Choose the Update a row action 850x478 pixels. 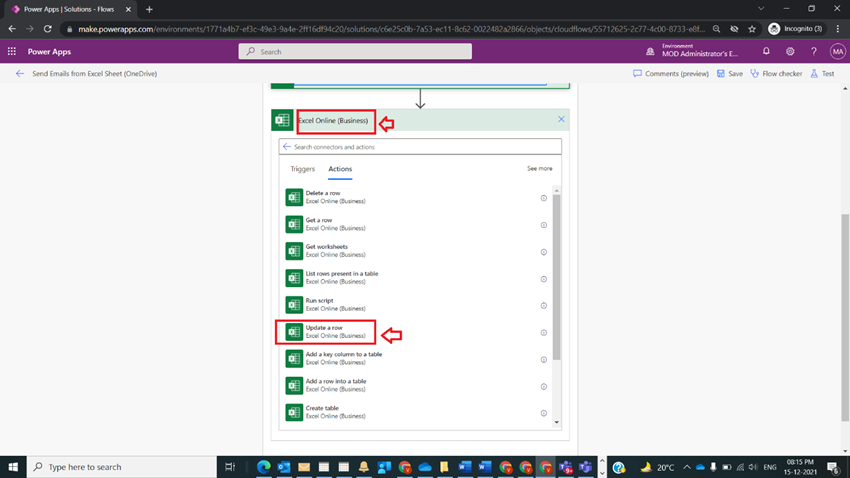click(x=325, y=332)
